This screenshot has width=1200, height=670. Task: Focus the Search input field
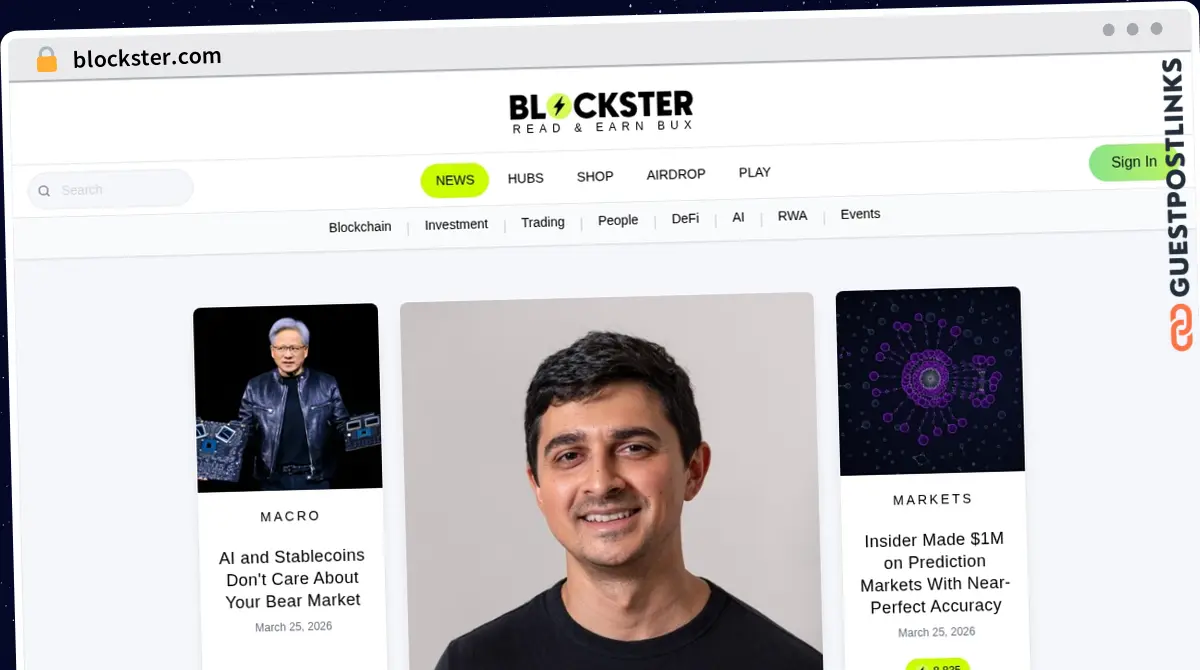click(x=111, y=189)
